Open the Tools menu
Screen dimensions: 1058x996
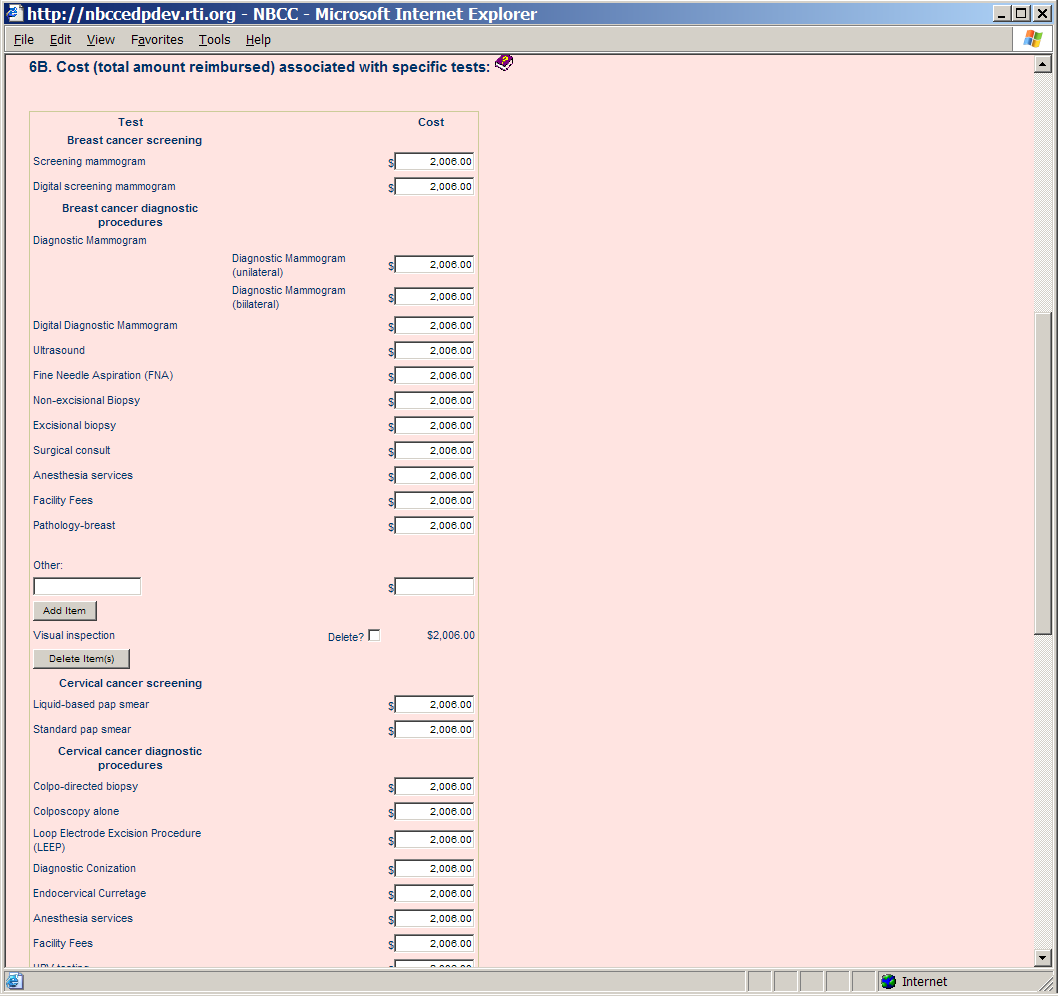(215, 40)
